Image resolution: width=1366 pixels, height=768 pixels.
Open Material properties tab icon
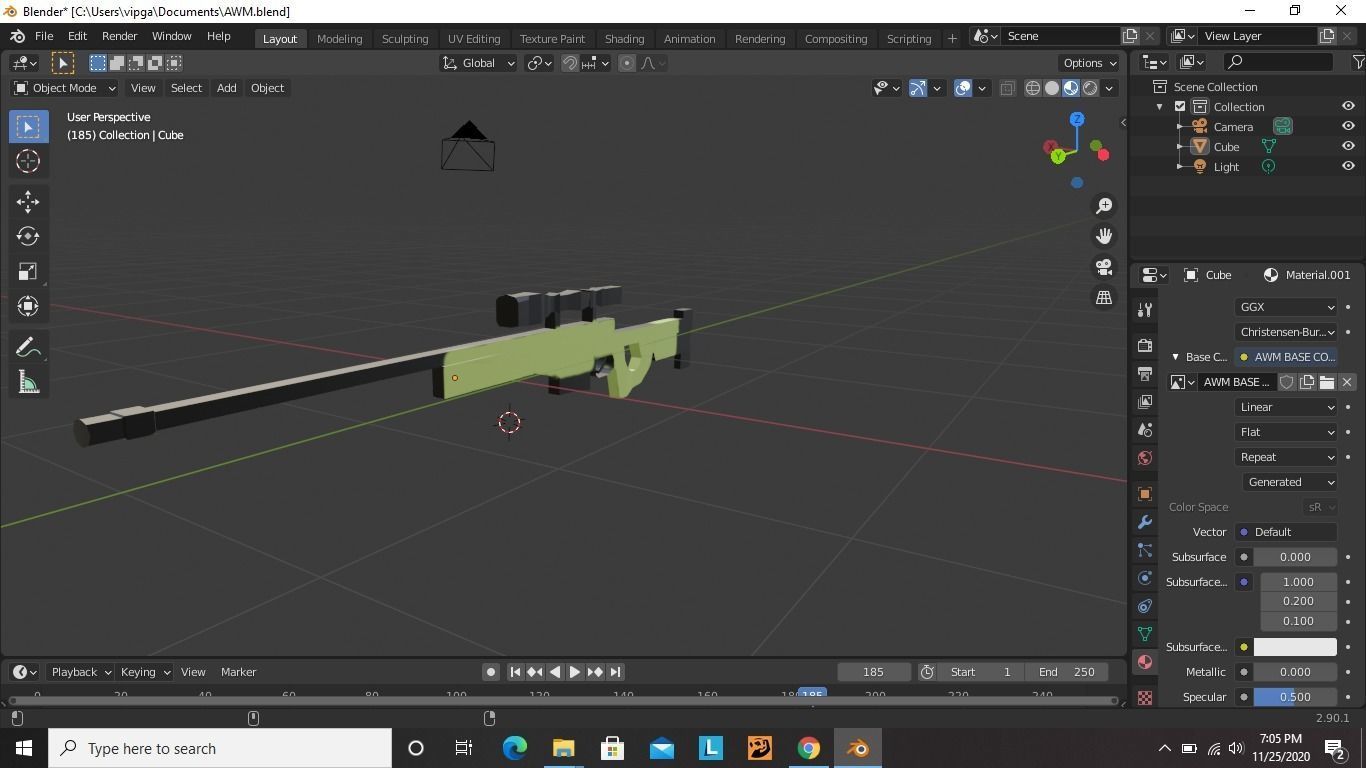[x=1145, y=662]
